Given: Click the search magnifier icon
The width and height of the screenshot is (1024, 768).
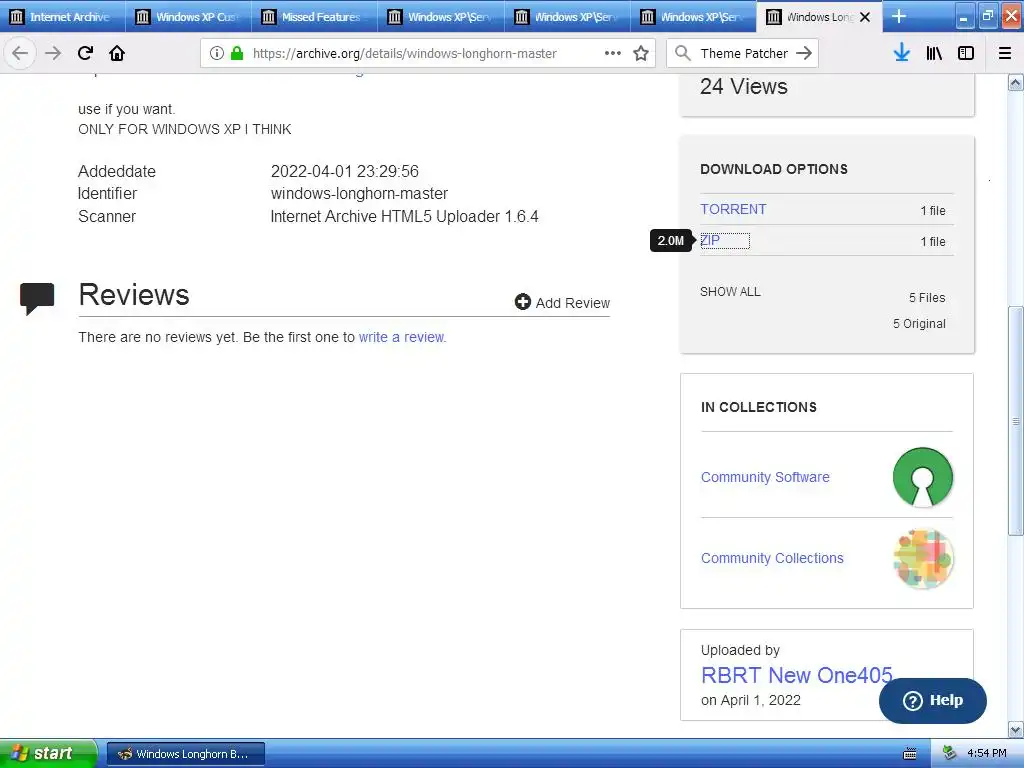Looking at the screenshot, I should [x=682, y=53].
